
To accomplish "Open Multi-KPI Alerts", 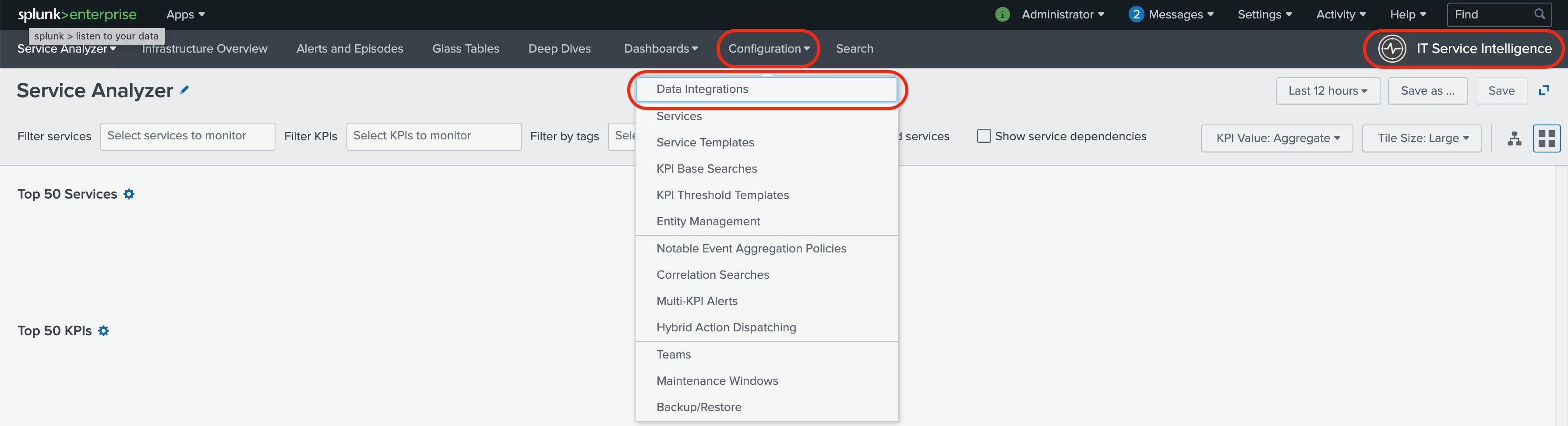I will [x=766, y=301].
